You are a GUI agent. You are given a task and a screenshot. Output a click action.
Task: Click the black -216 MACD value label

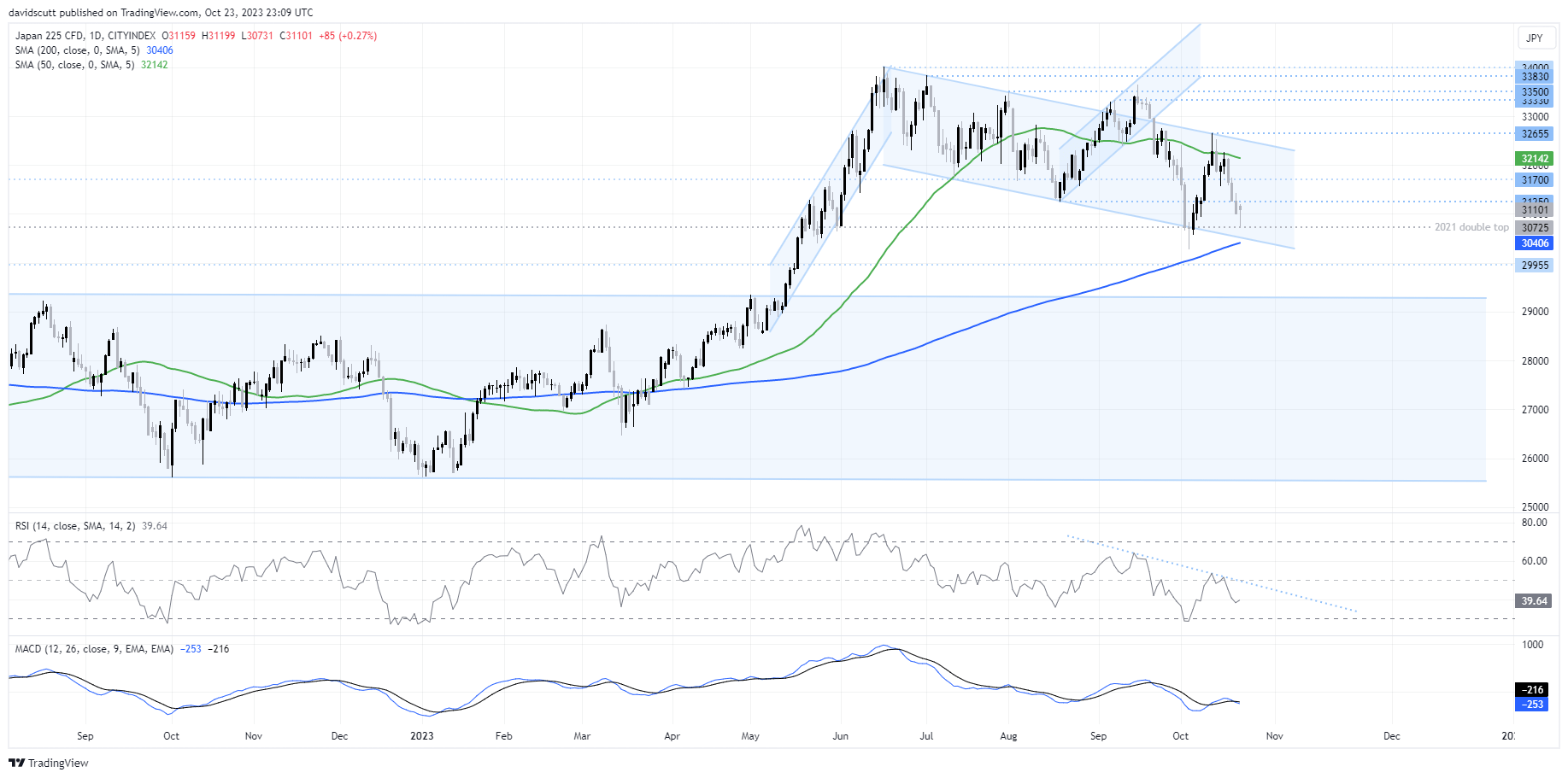coord(1533,690)
